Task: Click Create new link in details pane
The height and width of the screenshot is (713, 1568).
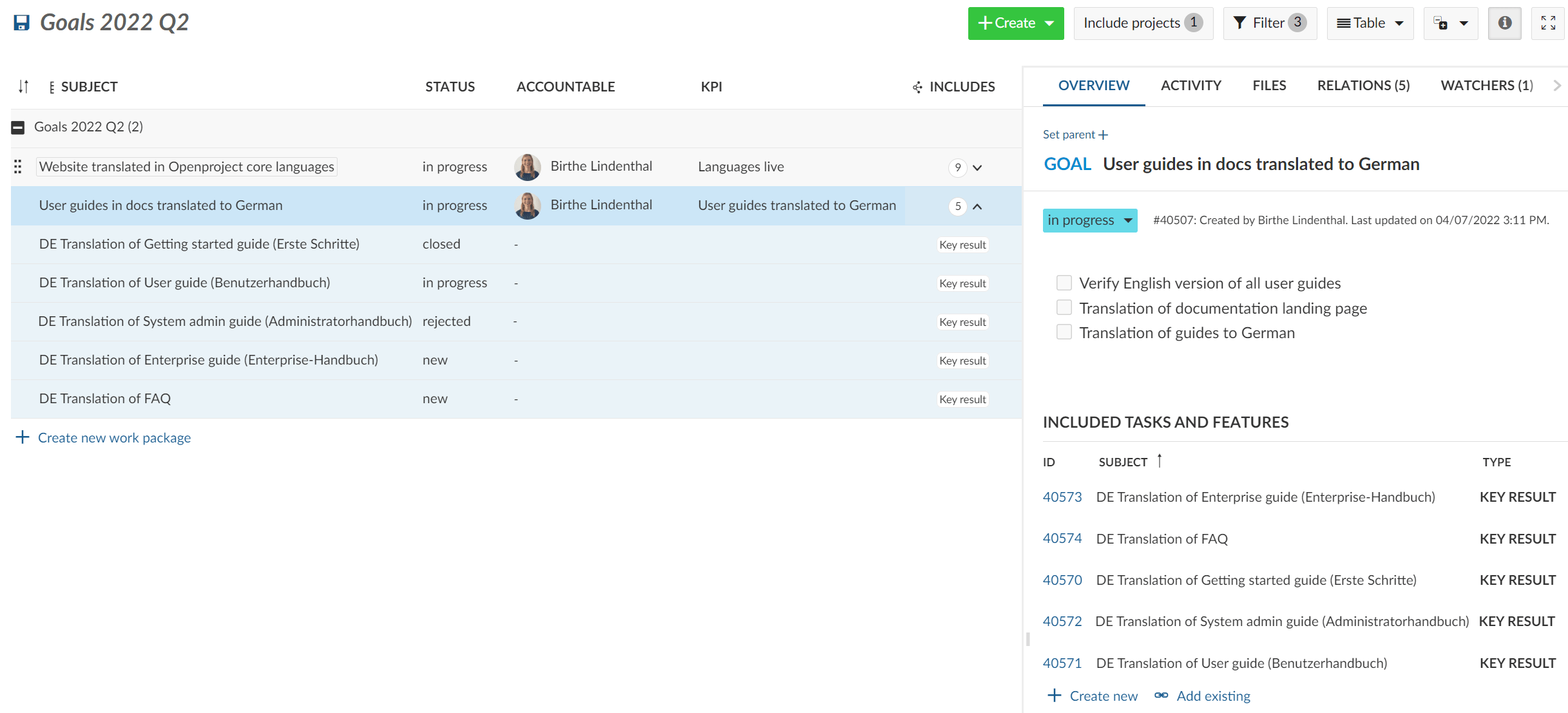Action: (x=1104, y=696)
